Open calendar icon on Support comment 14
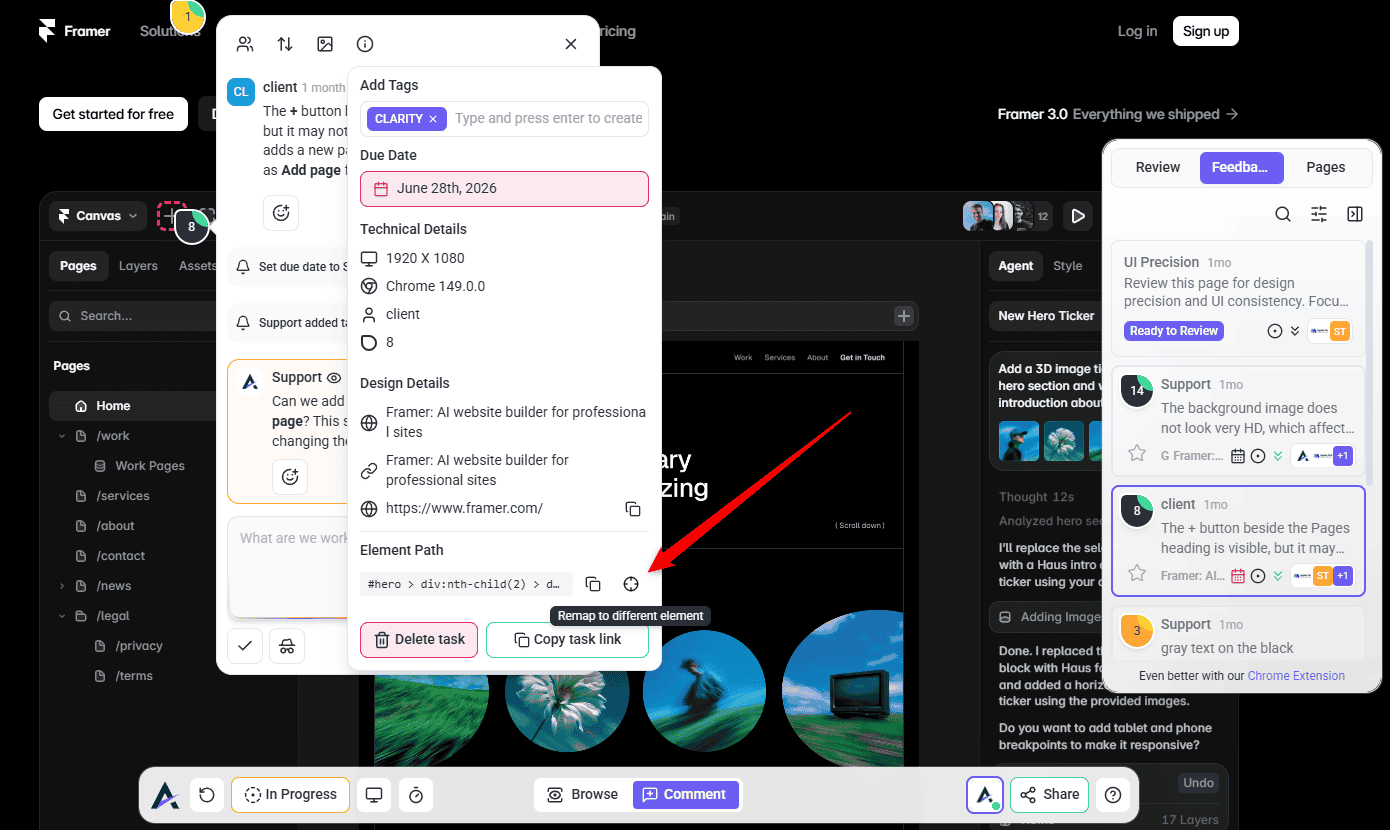 coord(1238,456)
